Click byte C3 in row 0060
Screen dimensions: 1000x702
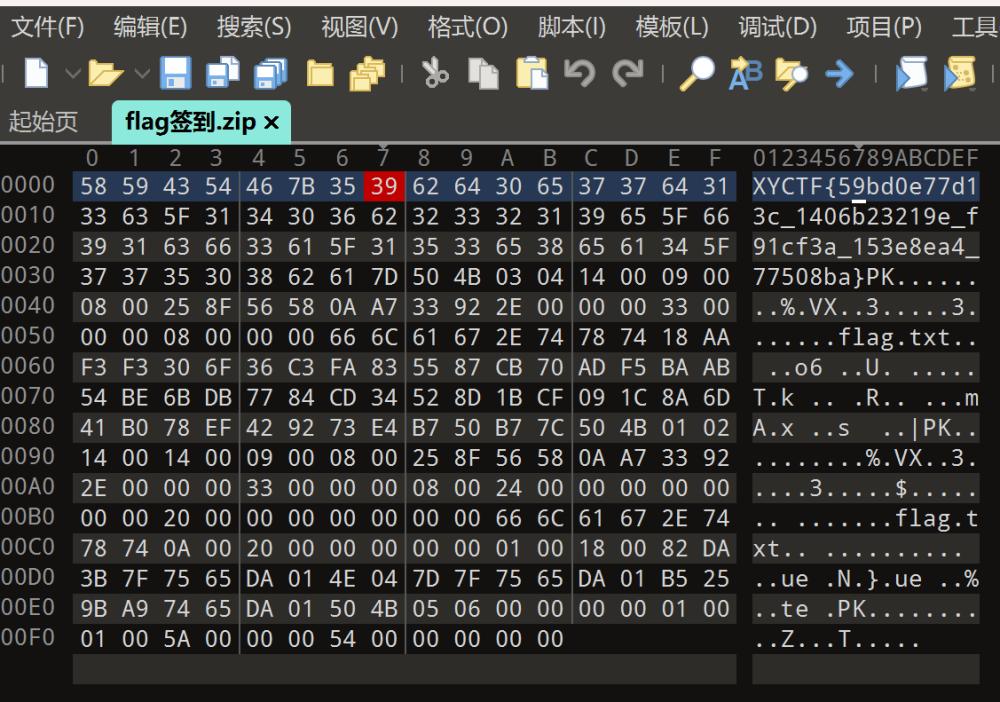tap(301, 368)
